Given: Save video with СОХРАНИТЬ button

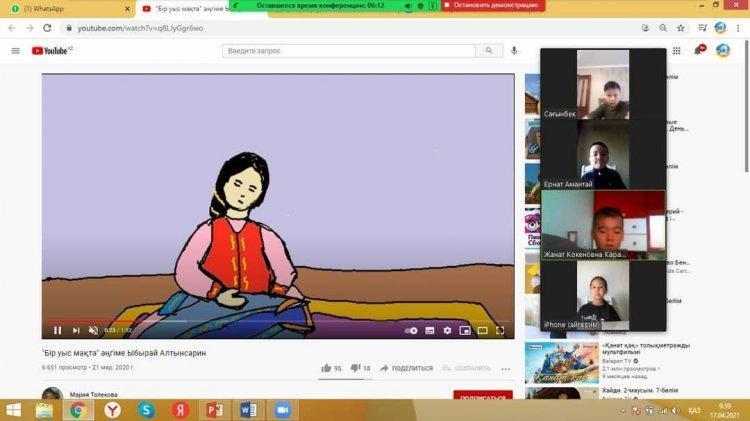Looking at the screenshot, I should point(467,368).
